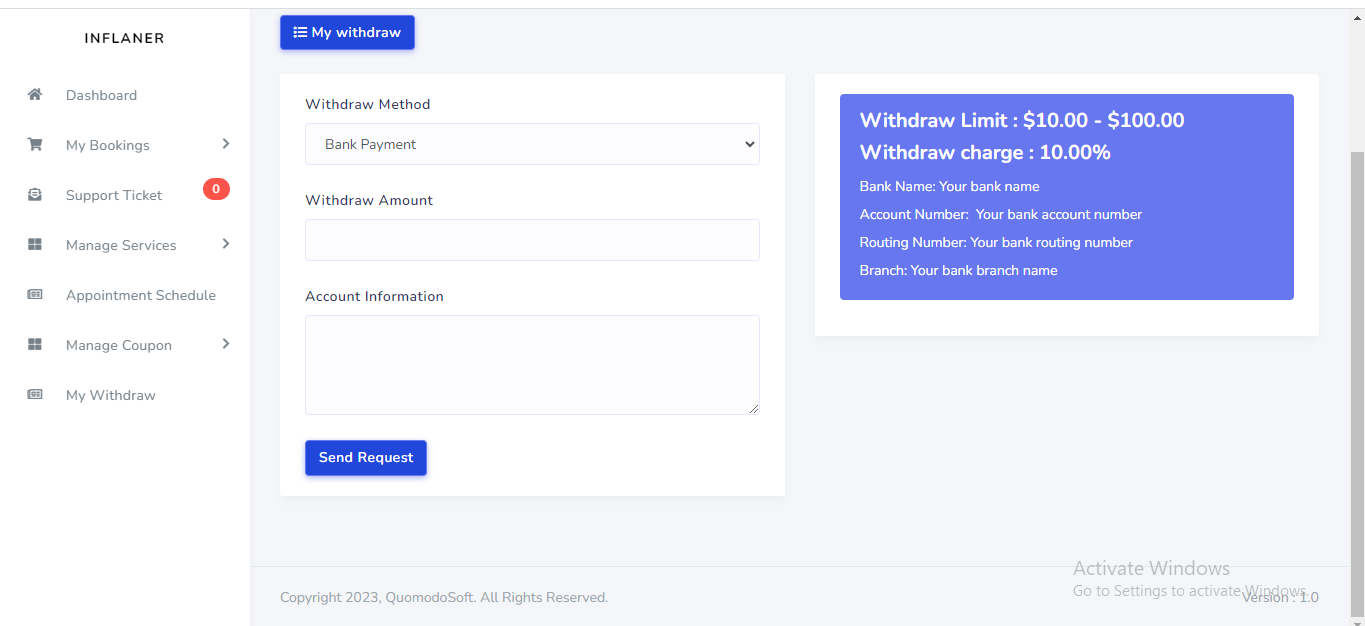The height and width of the screenshot is (626, 1365).
Task: Click the red Support Ticket count badge
Action: click(x=216, y=189)
